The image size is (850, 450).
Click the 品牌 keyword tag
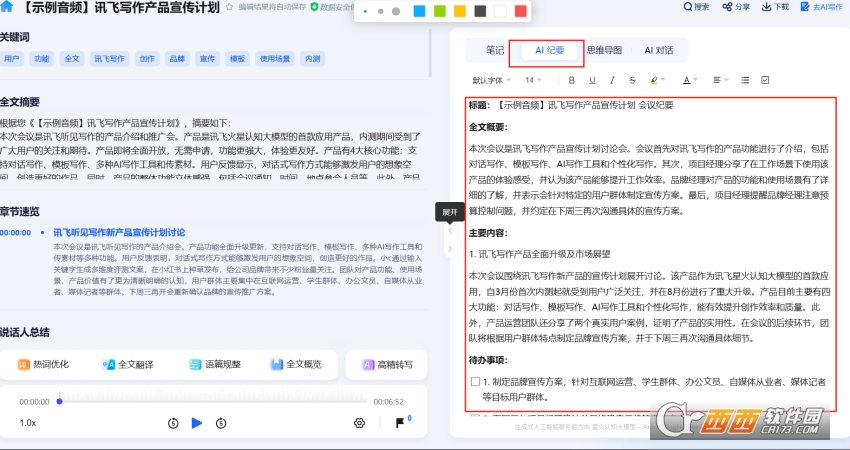[x=177, y=59]
